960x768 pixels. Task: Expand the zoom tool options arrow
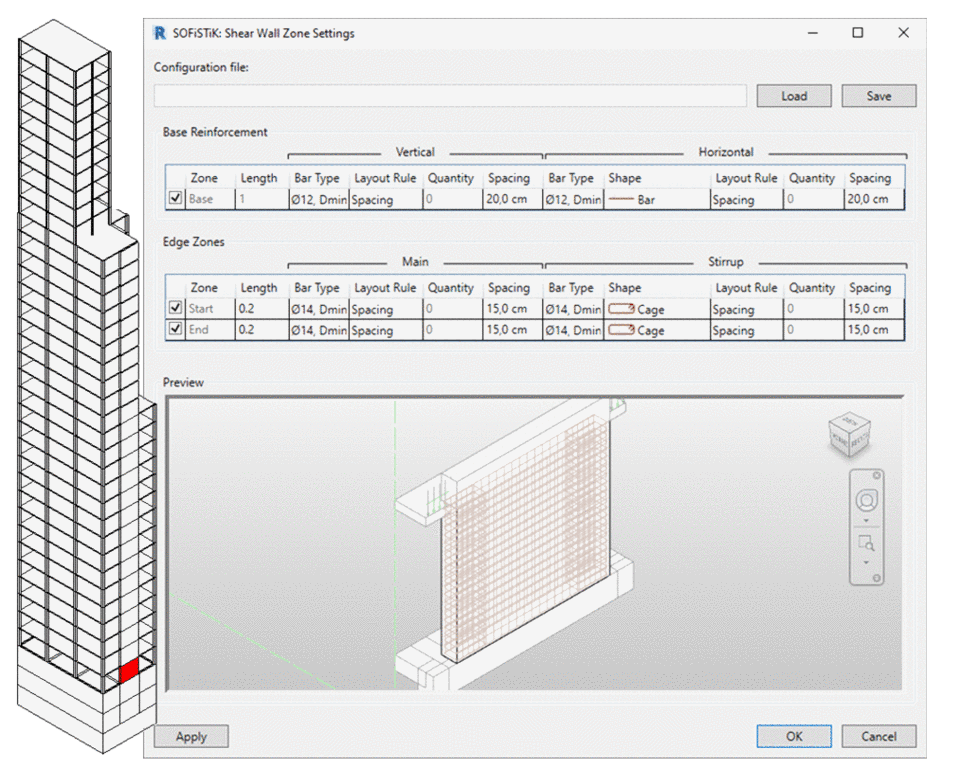pos(866,562)
